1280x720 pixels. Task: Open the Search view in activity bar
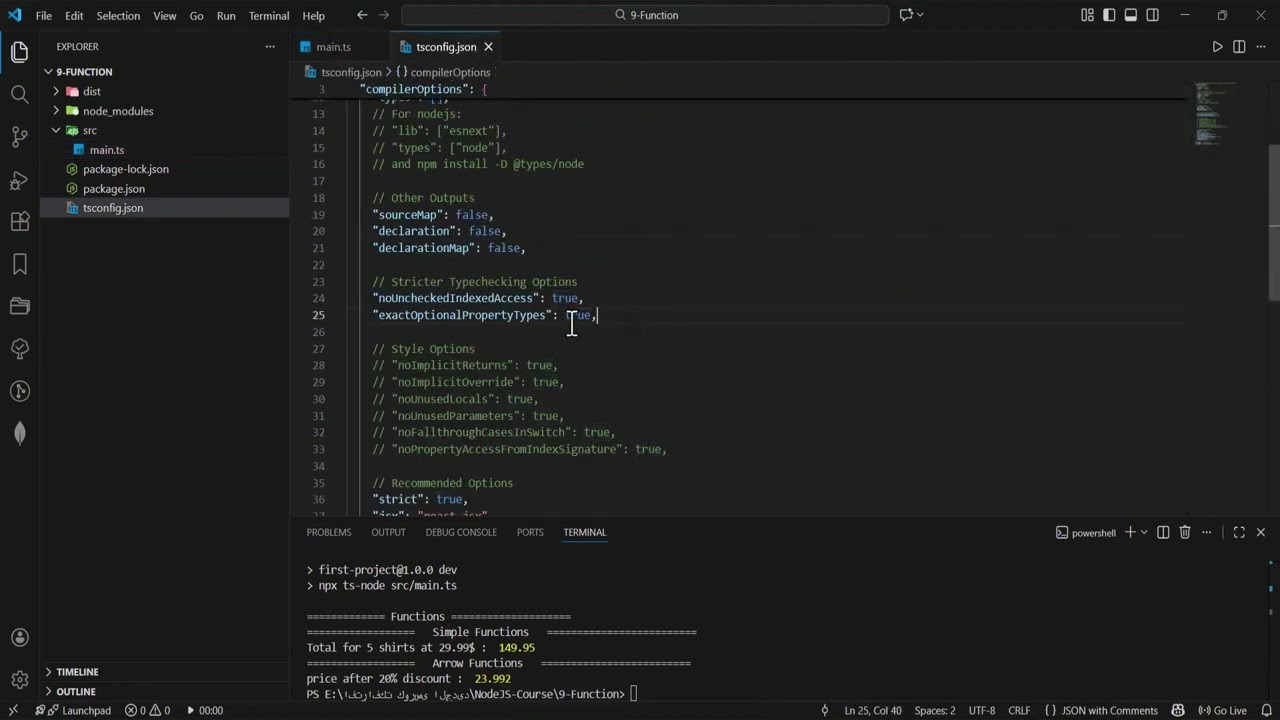coord(19,95)
